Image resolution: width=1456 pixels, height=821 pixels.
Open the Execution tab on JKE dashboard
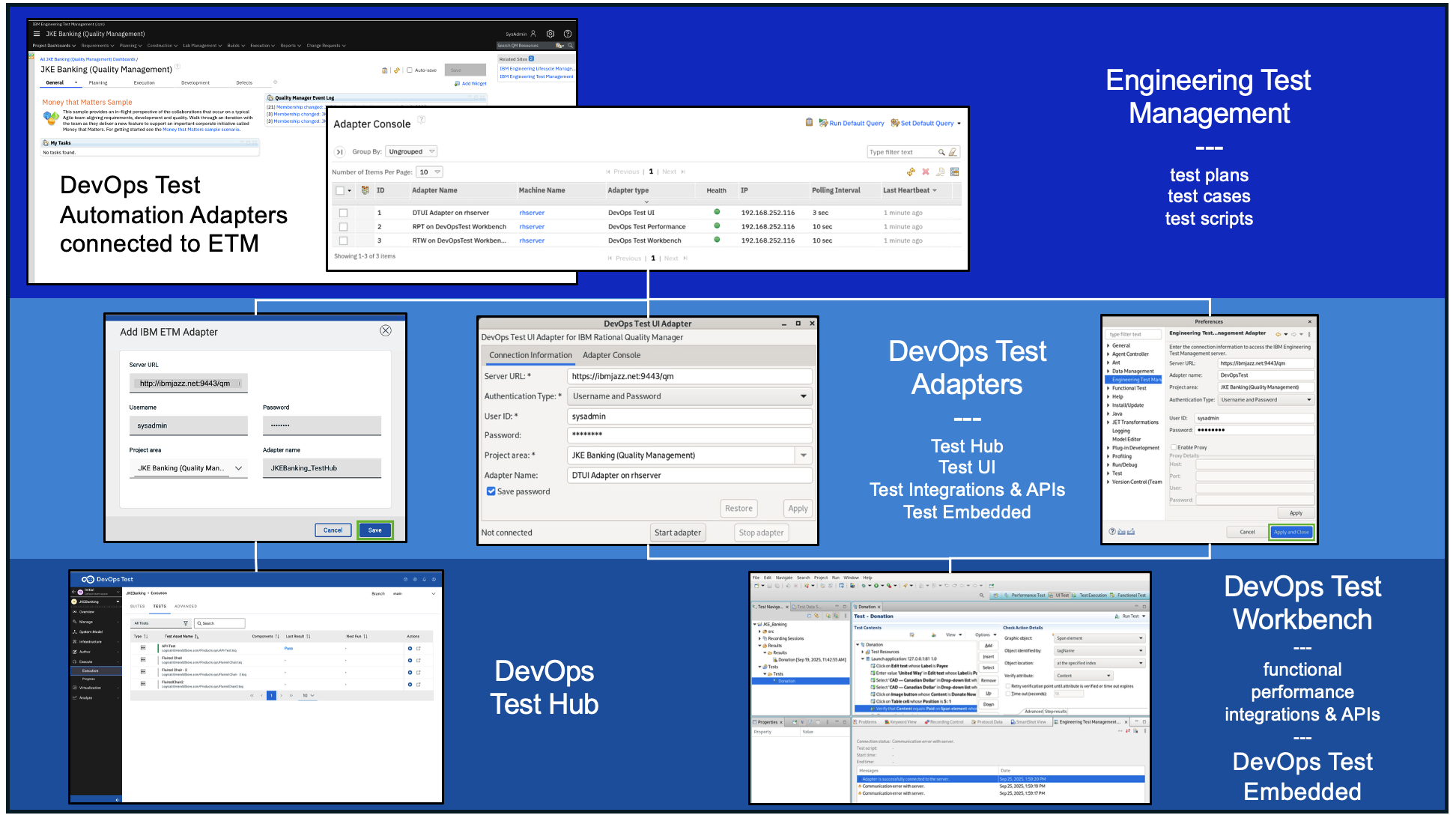click(x=144, y=83)
